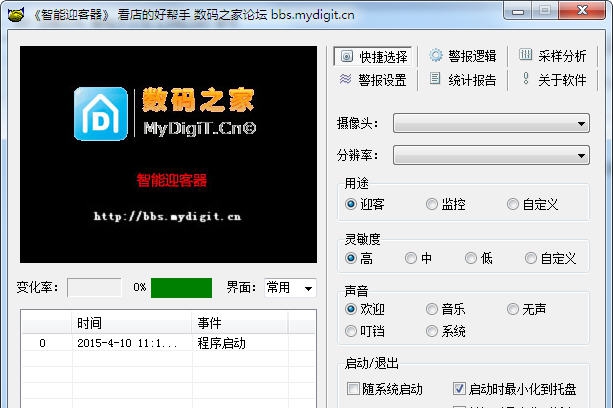613x408 pixels.
Task: Click the app icon in title bar
Action: [x=15, y=15]
